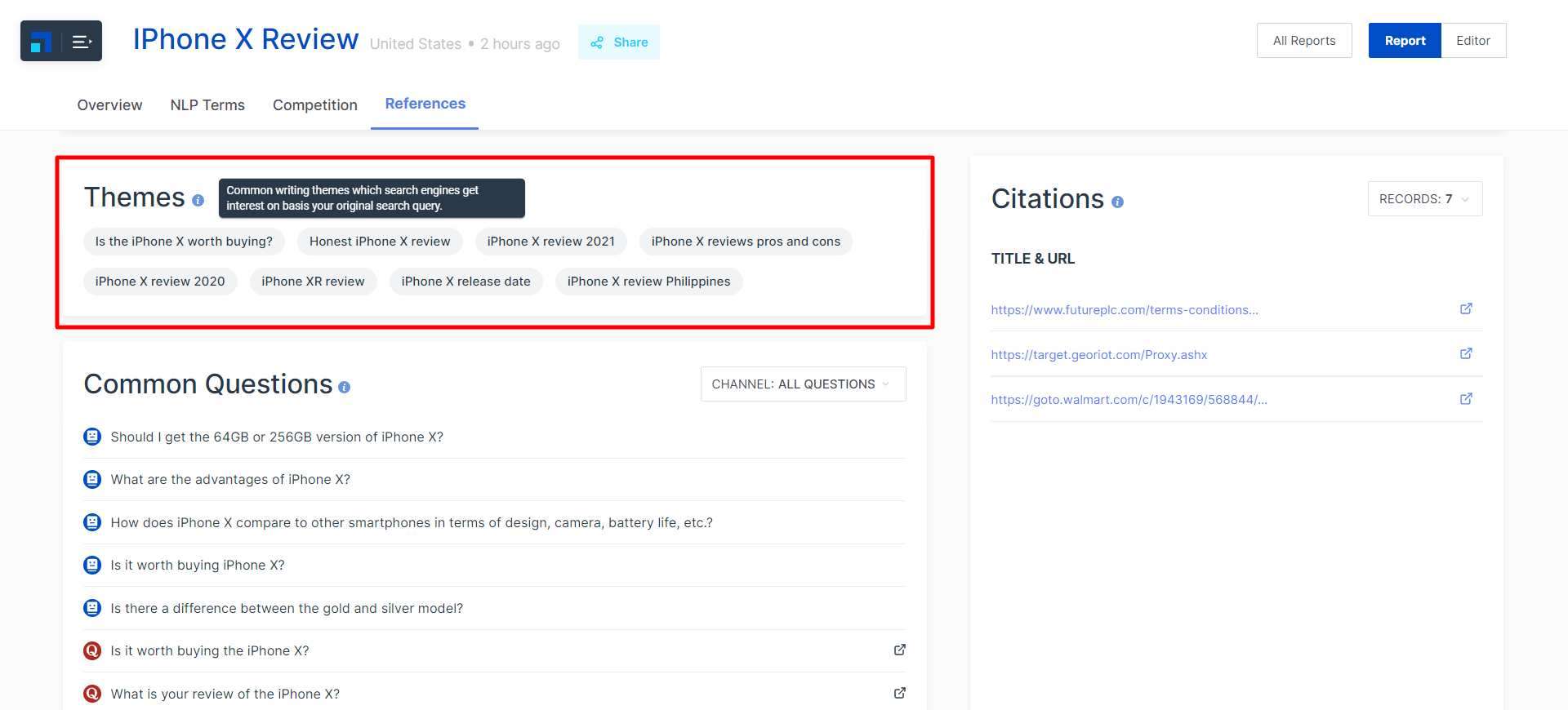Image resolution: width=1568 pixels, height=710 pixels.
Task: Select question 'Should I get the 64GB or 256GB version of iPhone X?'
Action: tap(277, 437)
